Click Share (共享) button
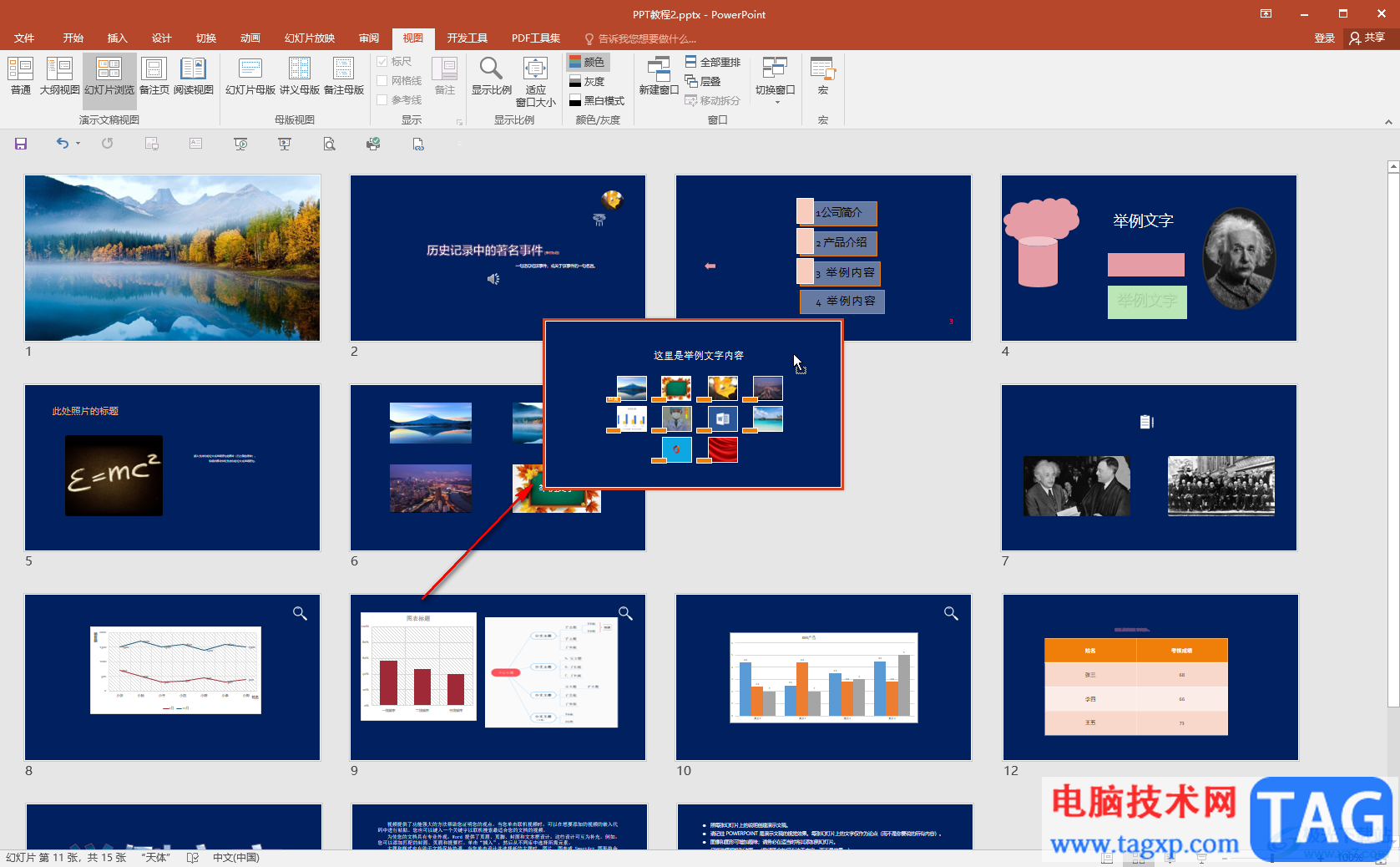Image resolution: width=1400 pixels, height=867 pixels. pyautogui.click(x=1367, y=38)
